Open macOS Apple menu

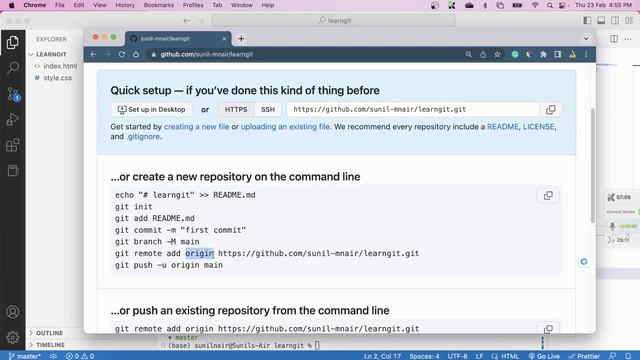coord(12,5)
